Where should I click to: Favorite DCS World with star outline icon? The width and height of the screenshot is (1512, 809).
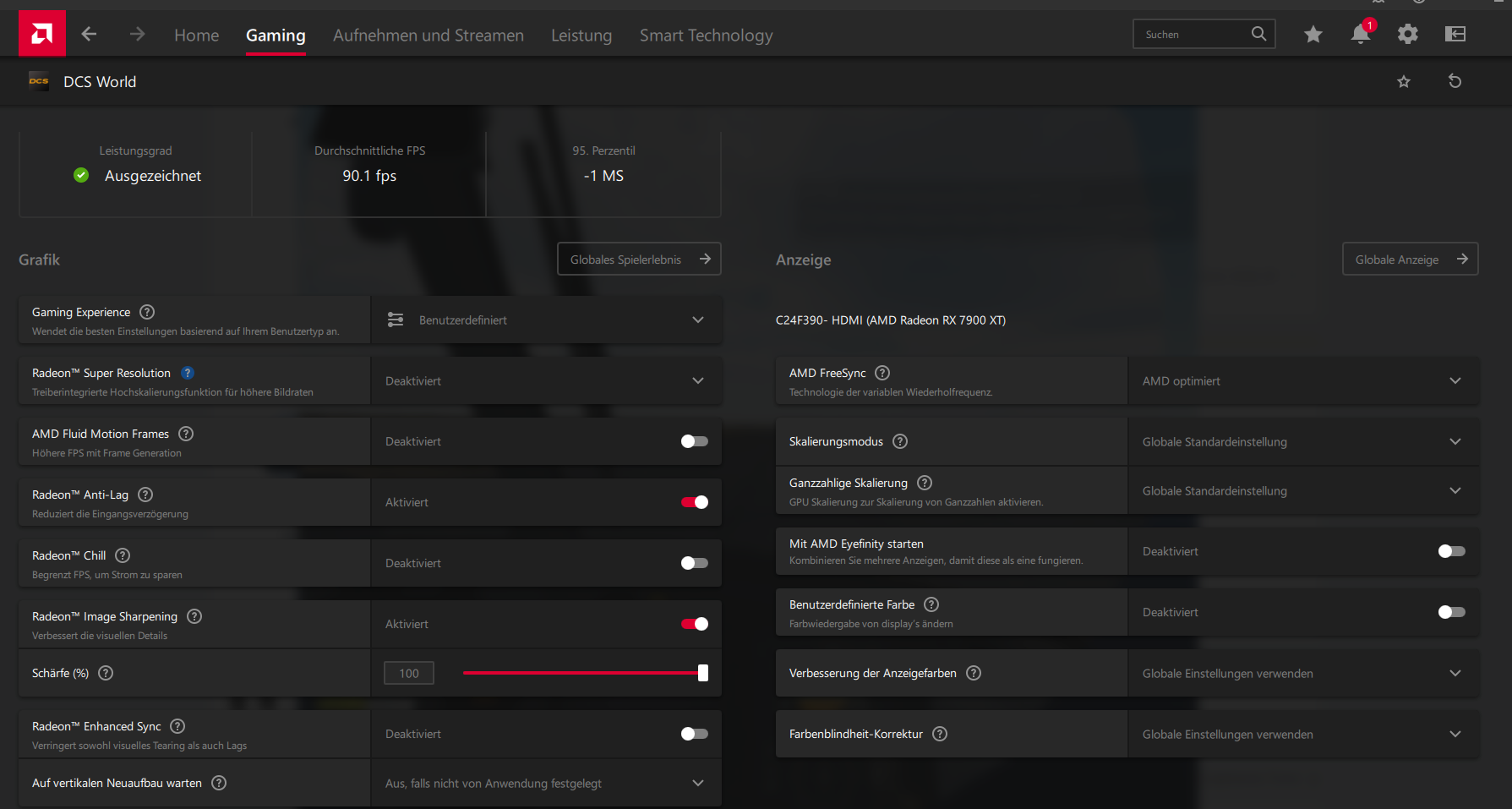[1404, 81]
